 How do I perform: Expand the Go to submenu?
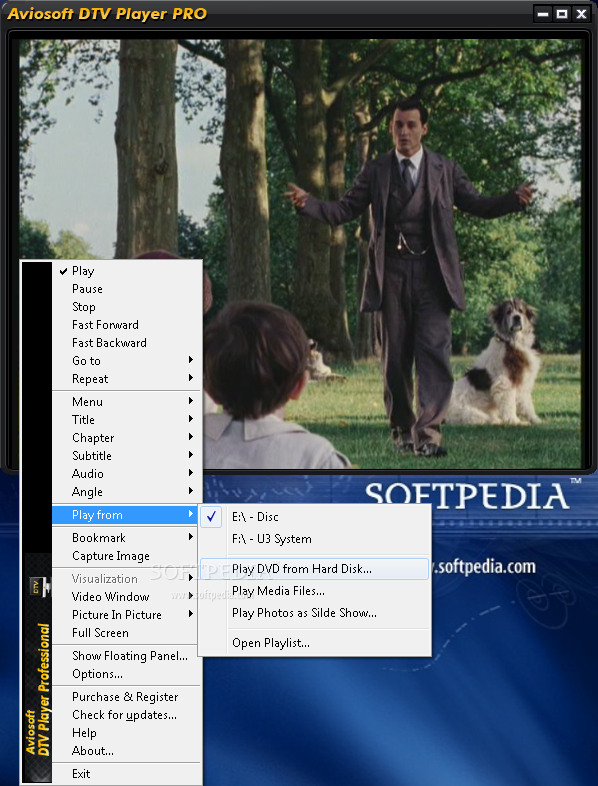coord(126,361)
